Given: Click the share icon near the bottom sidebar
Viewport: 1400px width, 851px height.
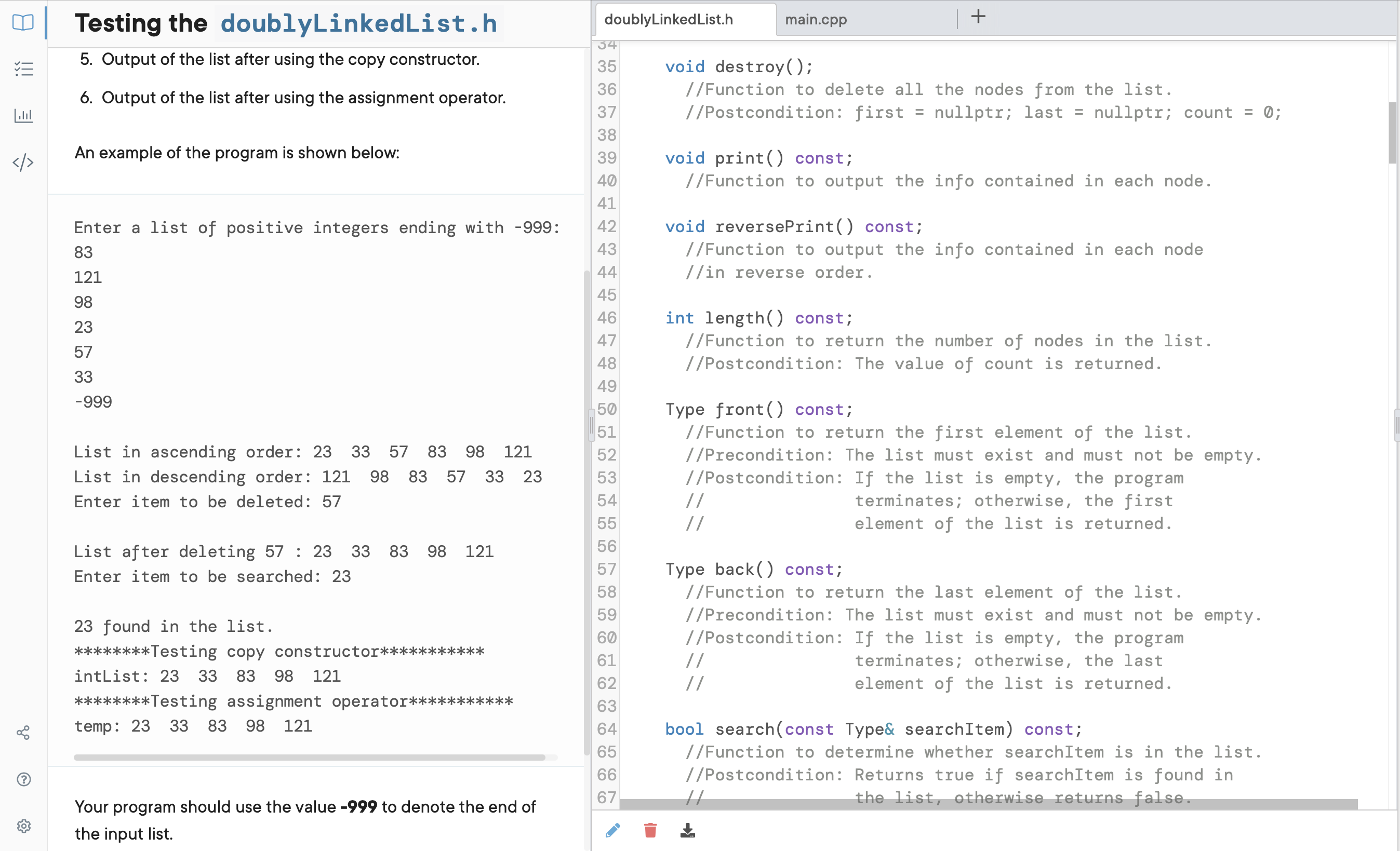Looking at the screenshot, I should click(23, 732).
